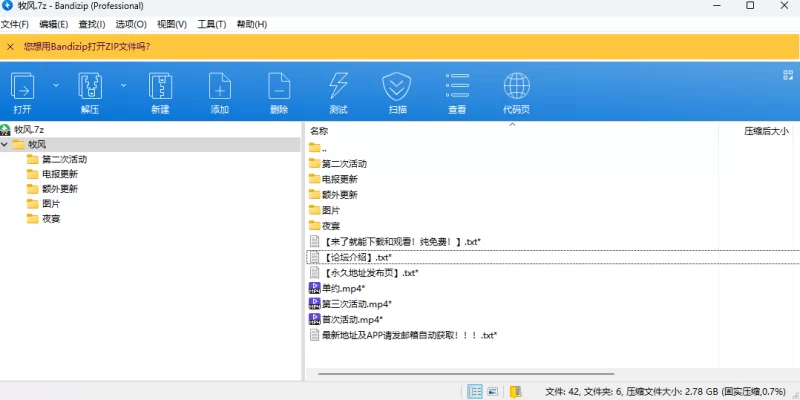Switch to details list view icon
Screen dimensions: 800x400
click(475, 391)
